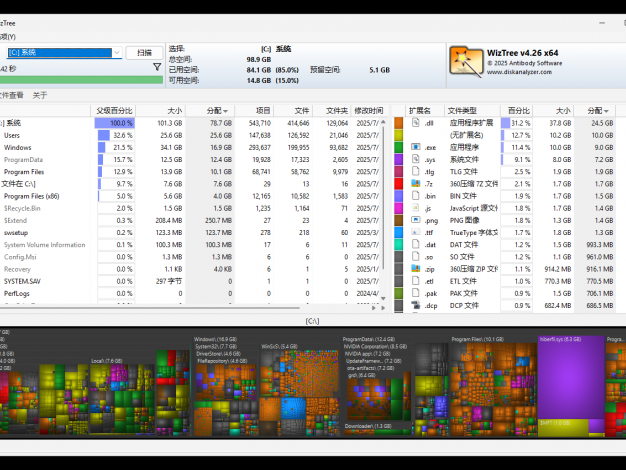The height and width of the screenshot is (470, 626).
Task: Click the WinSxS treemap block label
Action: [279, 346]
